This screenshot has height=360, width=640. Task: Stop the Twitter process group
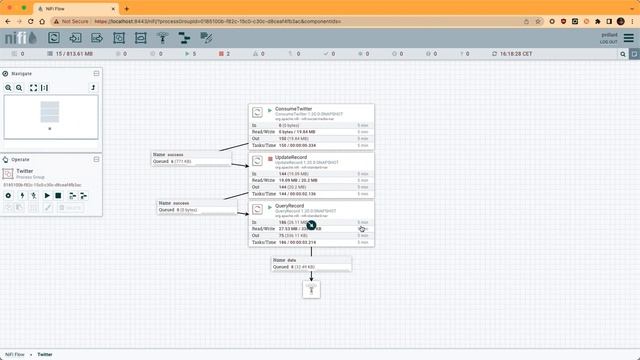58,196
